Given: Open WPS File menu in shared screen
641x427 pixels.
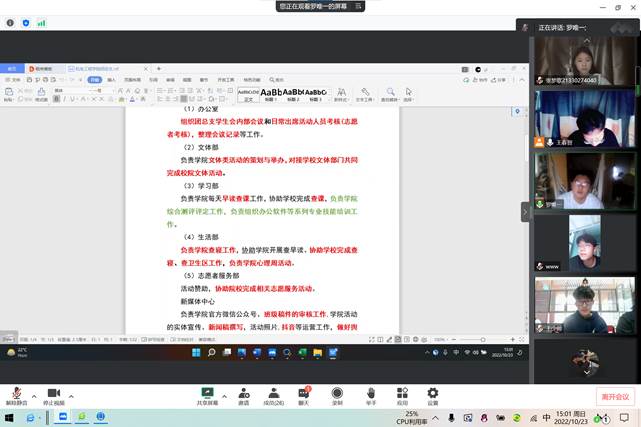Looking at the screenshot, I should 13,80.
